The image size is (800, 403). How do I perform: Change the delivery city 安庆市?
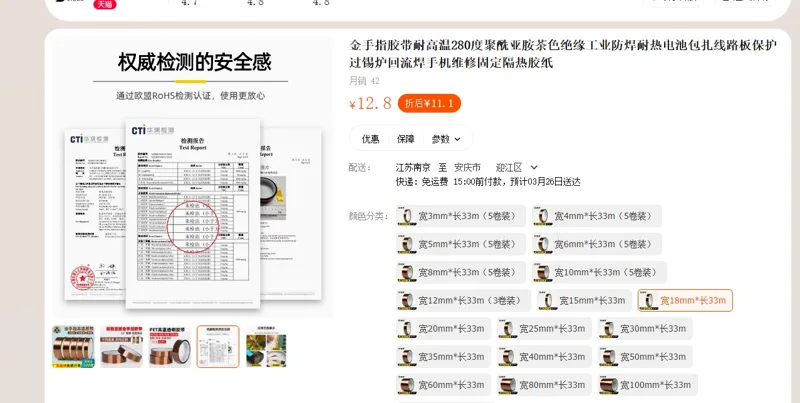pyautogui.click(x=467, y=167)
